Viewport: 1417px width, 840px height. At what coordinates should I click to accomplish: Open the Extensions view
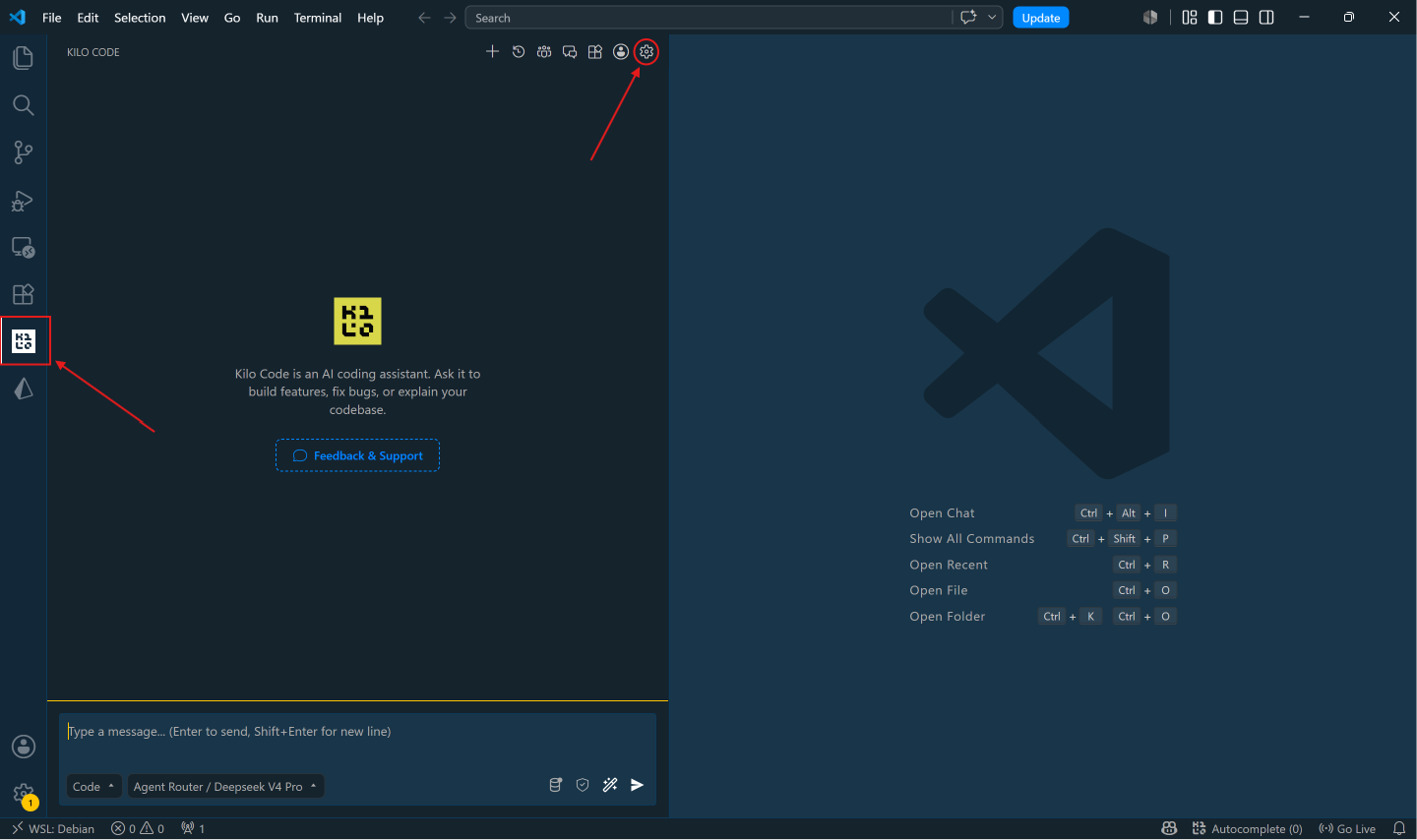23,294
